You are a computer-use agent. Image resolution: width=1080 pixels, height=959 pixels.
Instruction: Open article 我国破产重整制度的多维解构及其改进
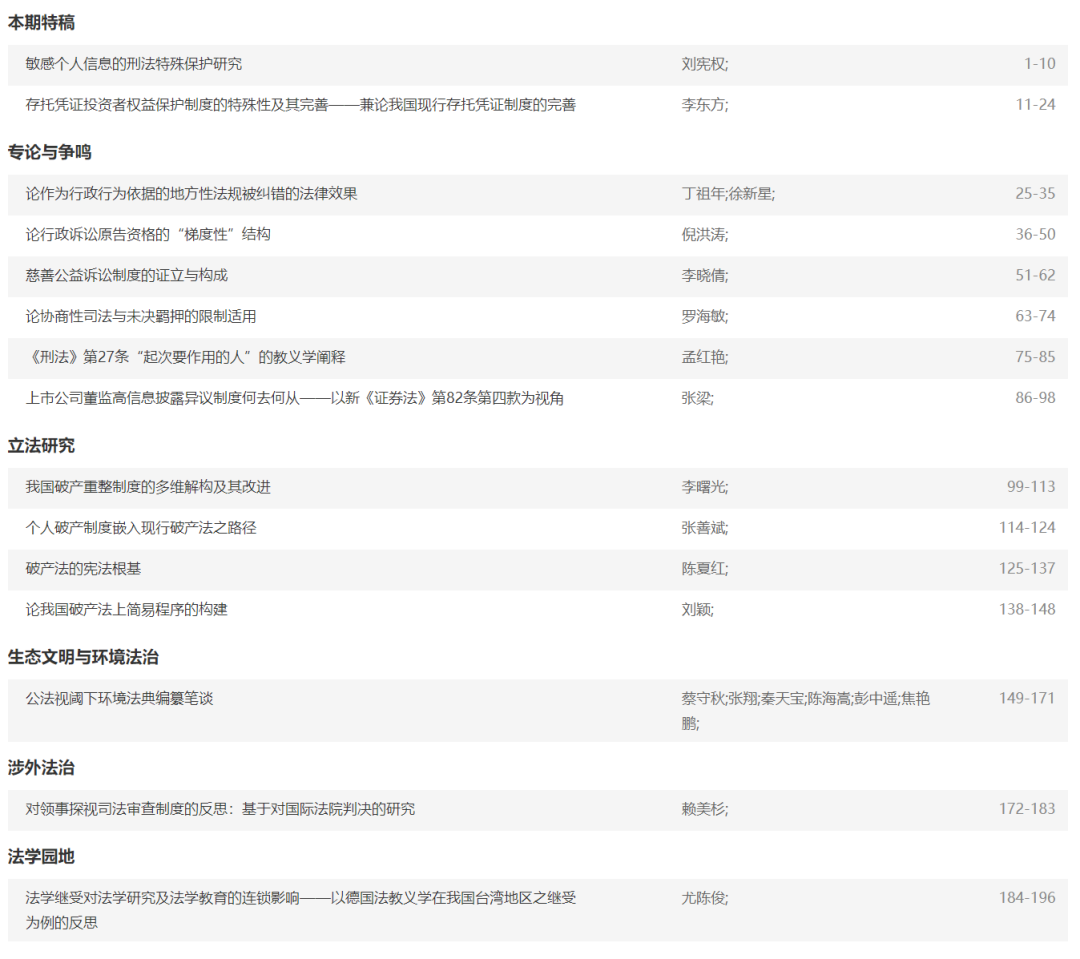[148, 487]
